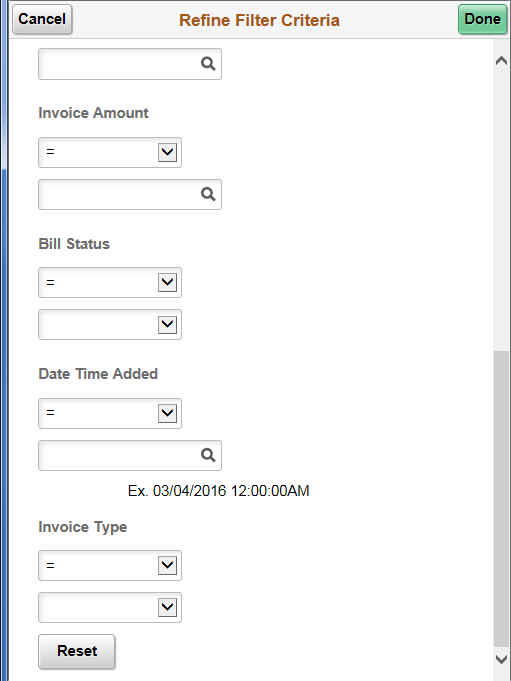The height and width of the screenshot is (681, 511).
Task: Click the scrollbar up arrow
Action: click(x=501, y=61)
